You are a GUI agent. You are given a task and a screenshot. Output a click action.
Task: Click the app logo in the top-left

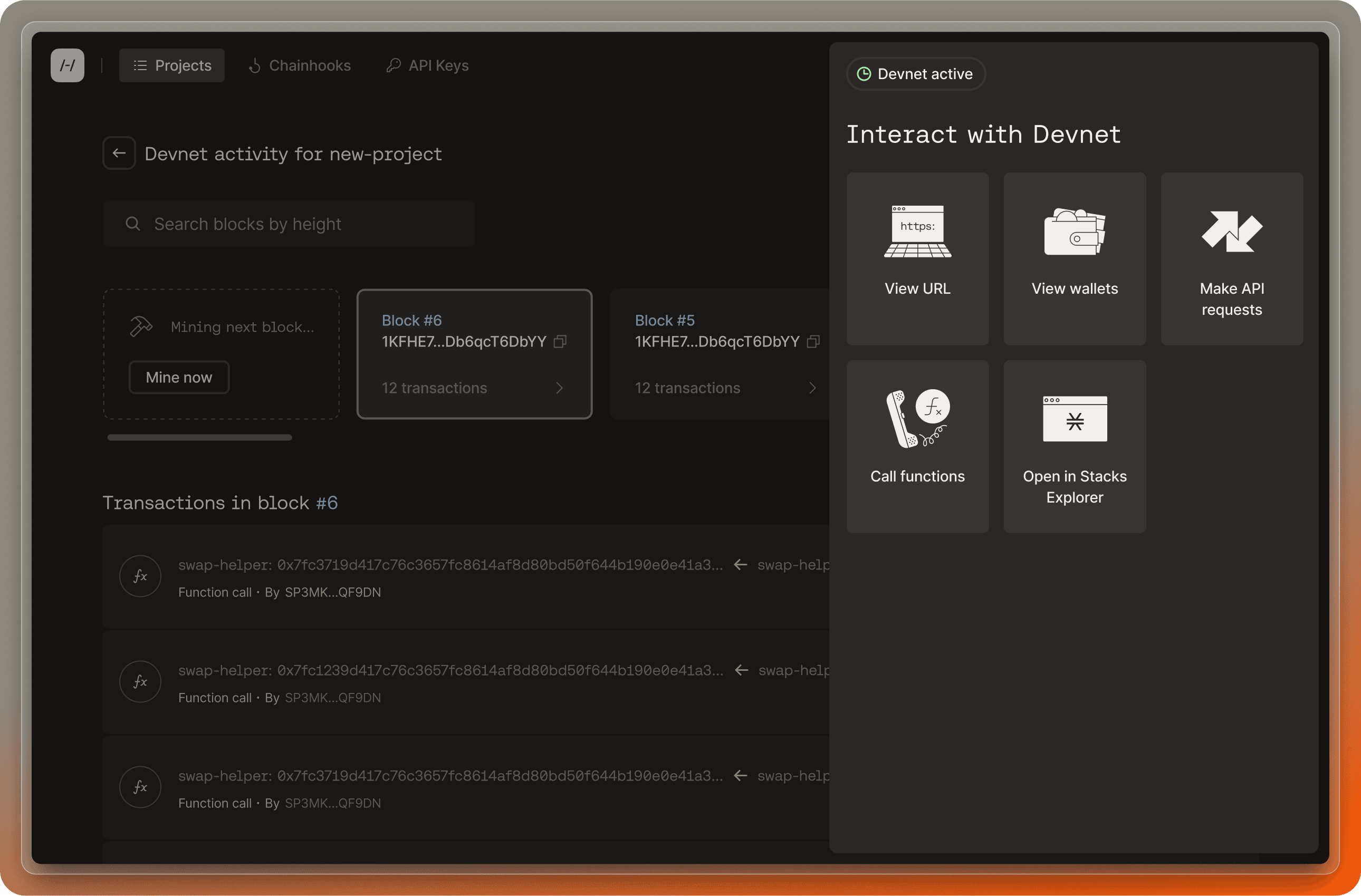(x=67, y=65)
